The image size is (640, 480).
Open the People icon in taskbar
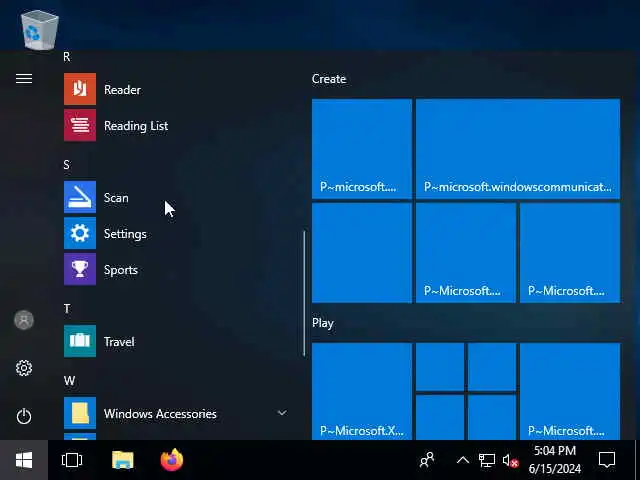click(x=427, y=460)
